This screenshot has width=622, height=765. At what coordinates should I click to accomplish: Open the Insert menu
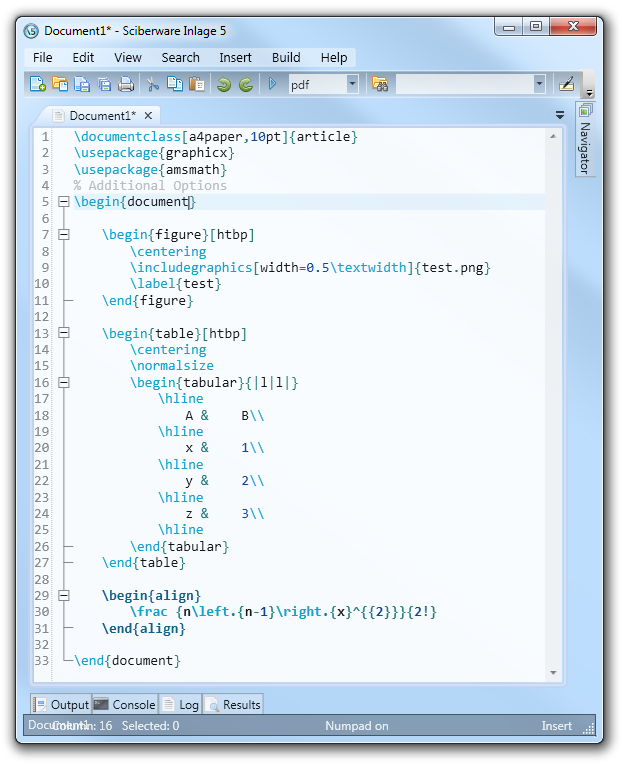(x=235, y=58)
